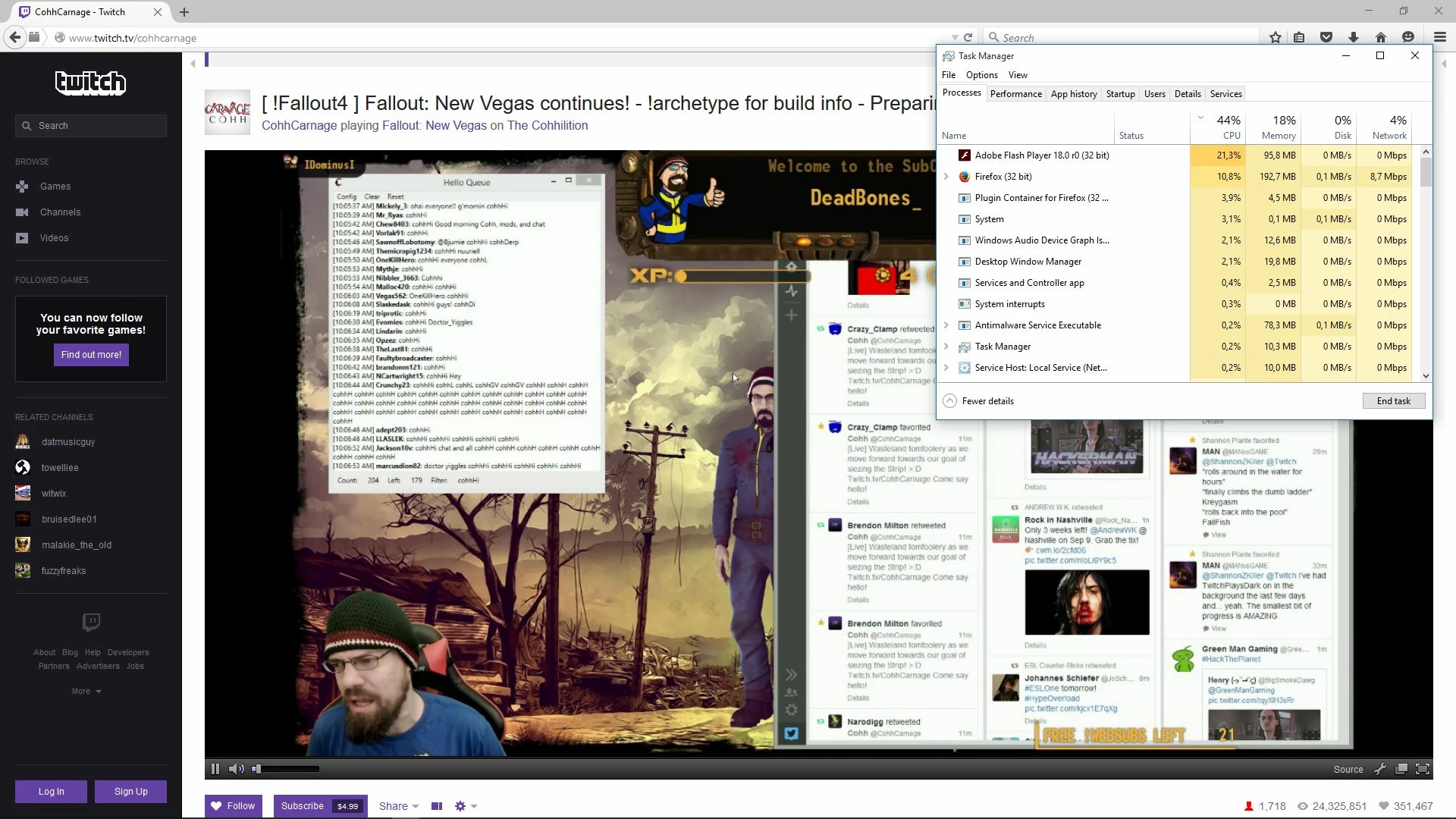Viewport: 1456px width, 819px height.
Task: Pop out the video player
Action: coord(1401,769)
